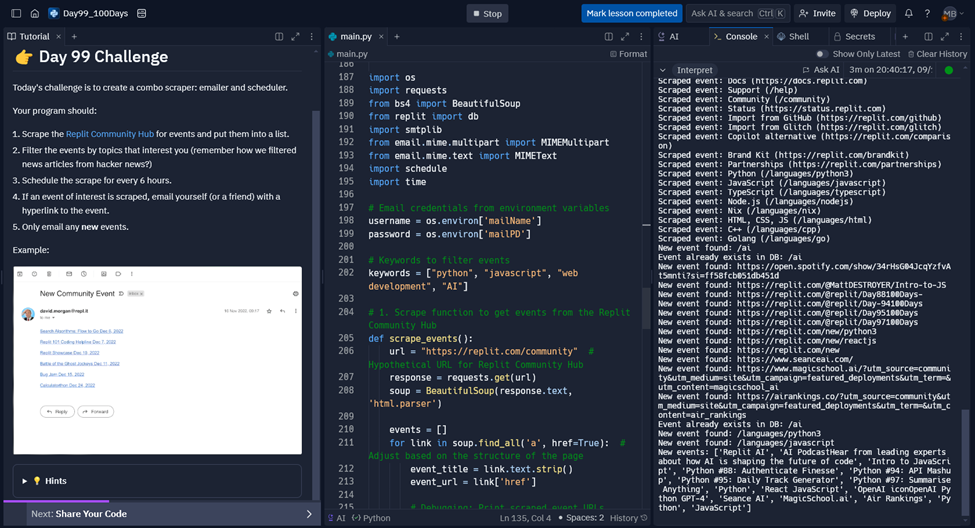Open the example email thumbnail
975x528 pixels.
pyautogui.click(x=157, y=361)
